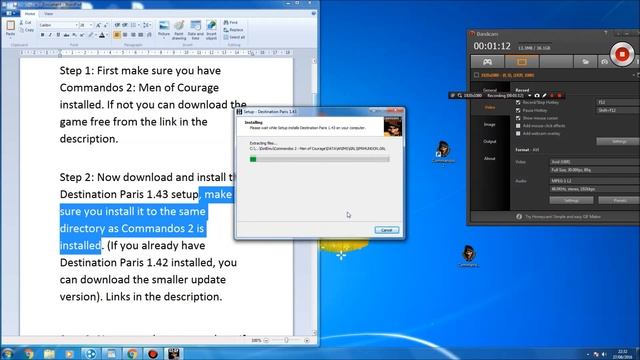
Task: Open Bandicam About tab
Action: click(490, 158)
